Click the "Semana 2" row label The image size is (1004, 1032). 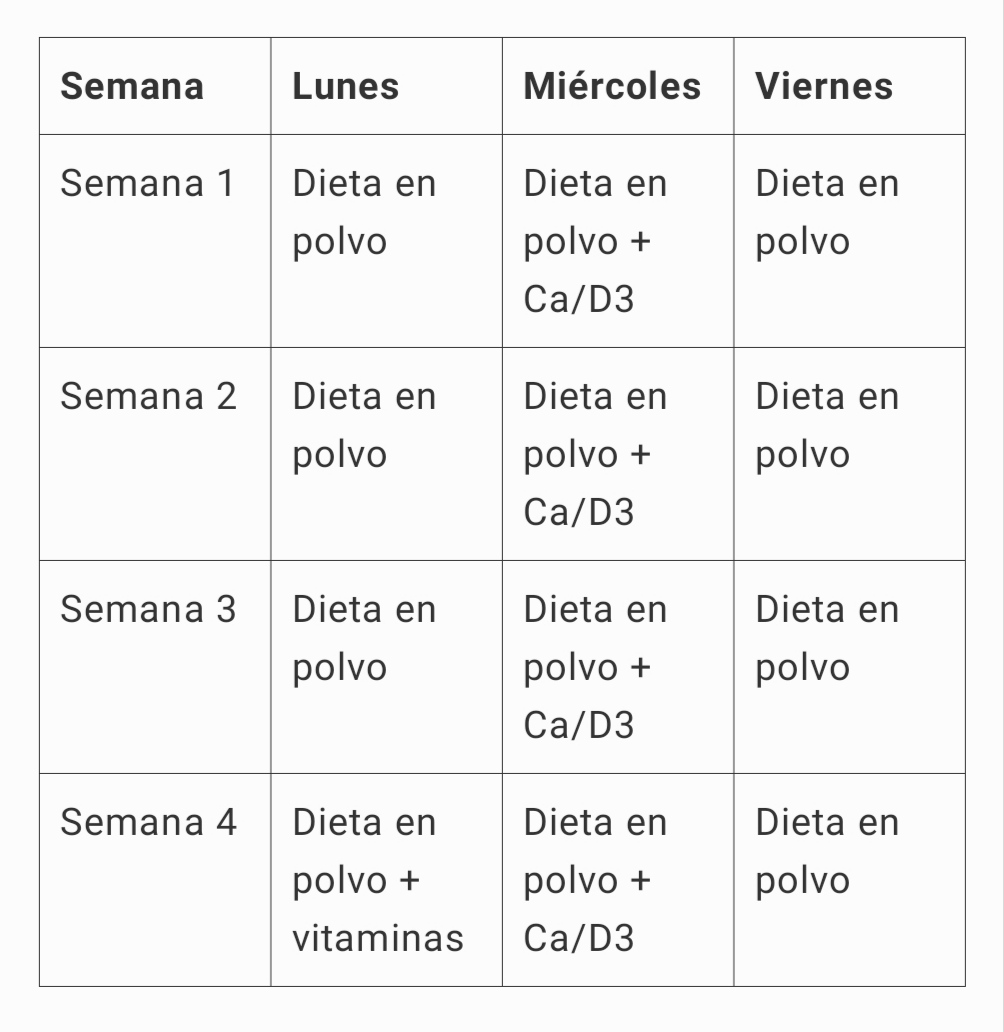[x=148, y=397]
